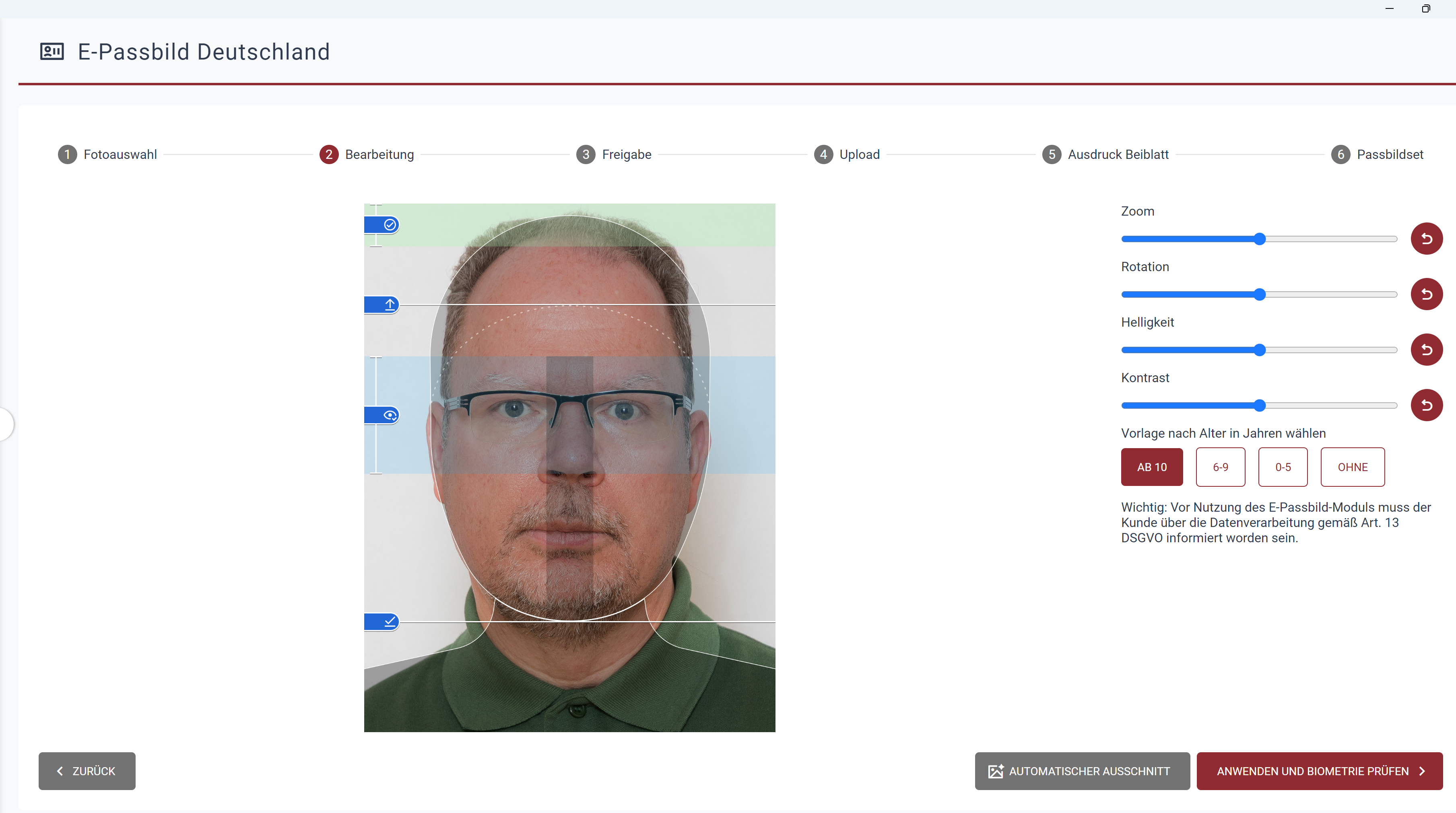This screenshot has width=1456, height=813.
Task: Reset the Kontrast slider
Action: (x=1426, y=405)
